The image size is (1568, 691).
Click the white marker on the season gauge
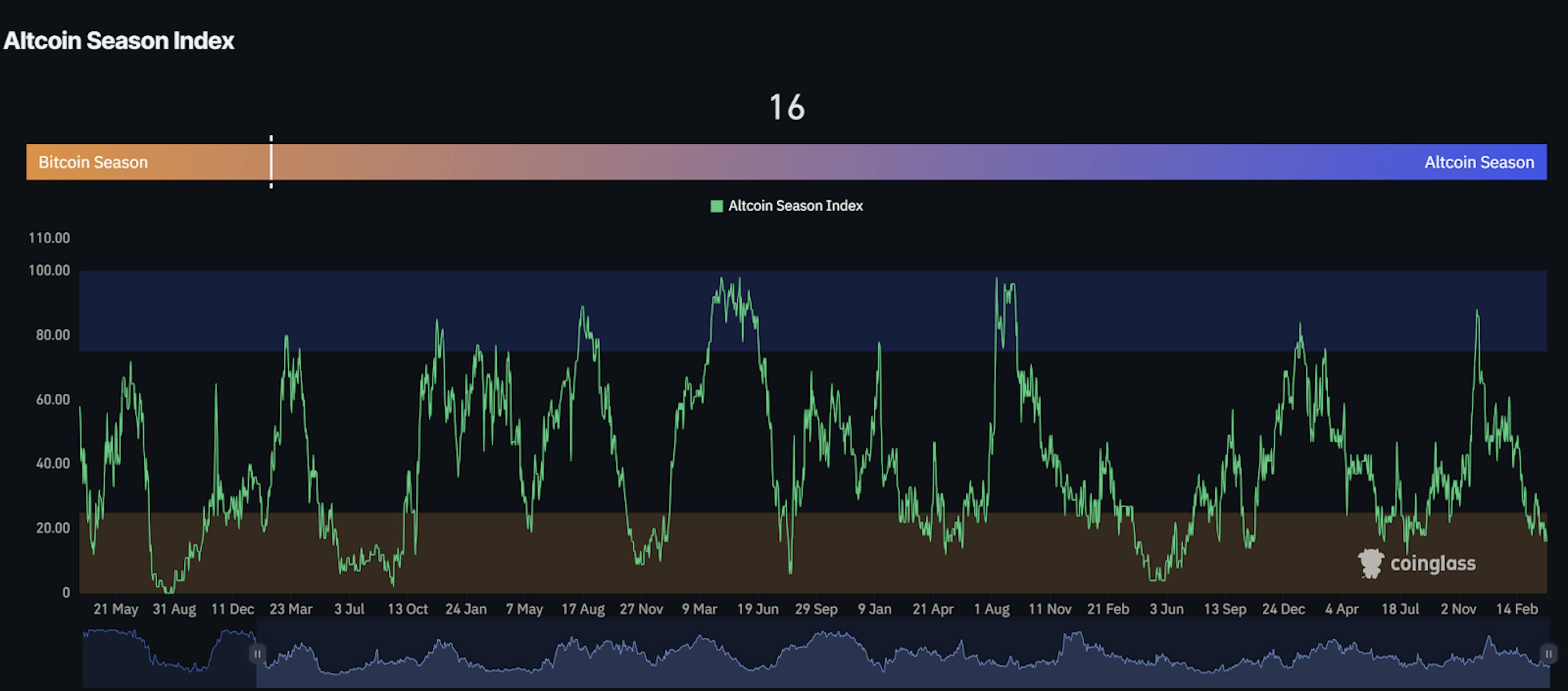(270, 162)
